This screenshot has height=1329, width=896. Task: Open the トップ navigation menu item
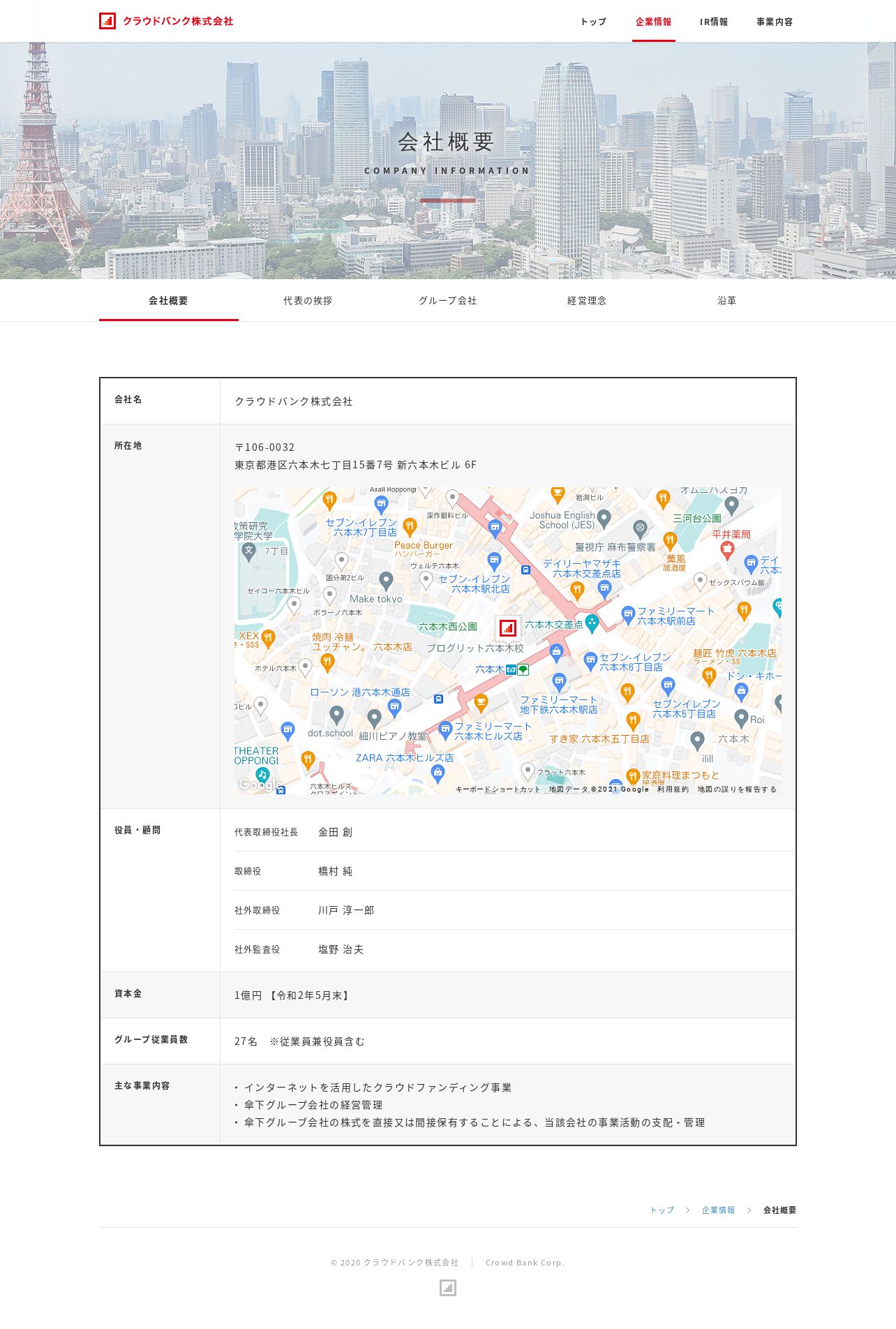593,22
